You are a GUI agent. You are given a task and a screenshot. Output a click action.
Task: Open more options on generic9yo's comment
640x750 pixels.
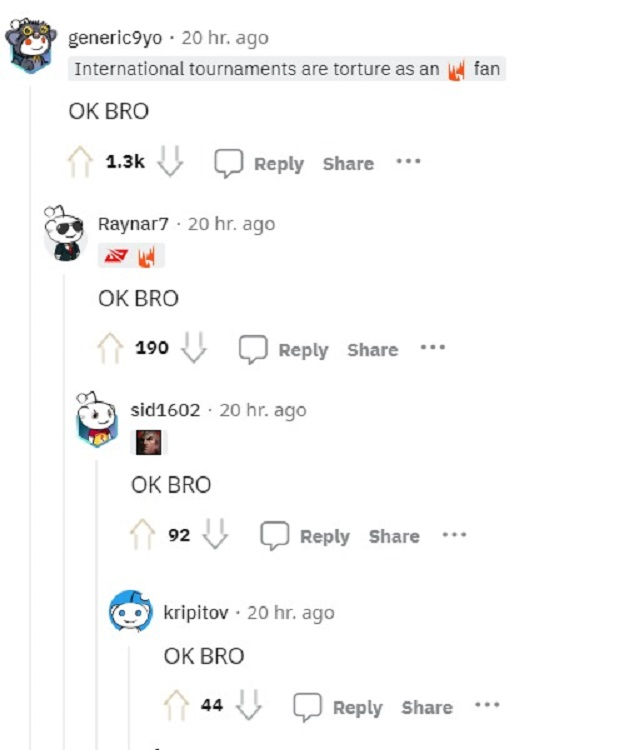[x=408, y=161]
